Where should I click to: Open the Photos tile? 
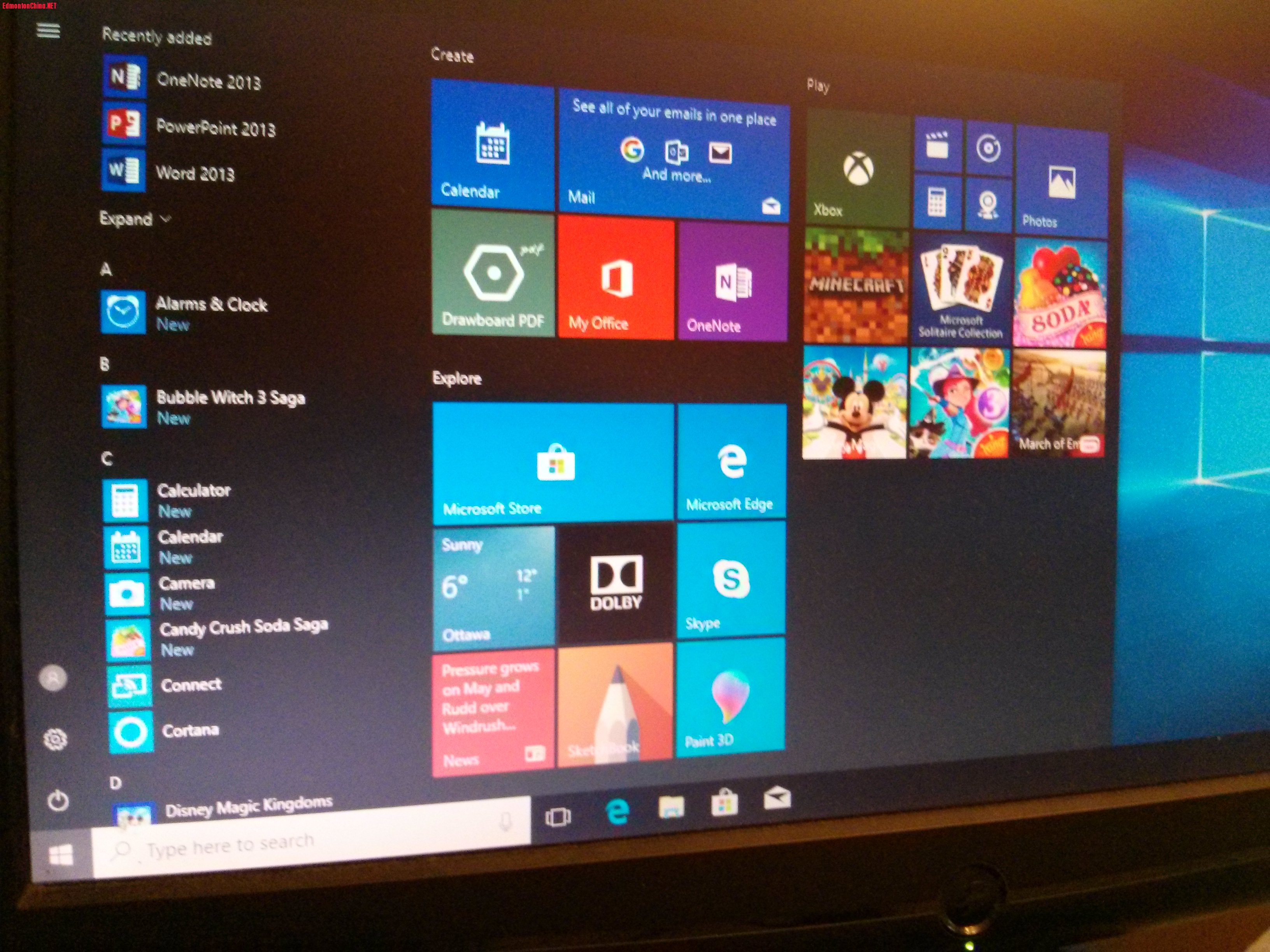[x=1061, y=182]
